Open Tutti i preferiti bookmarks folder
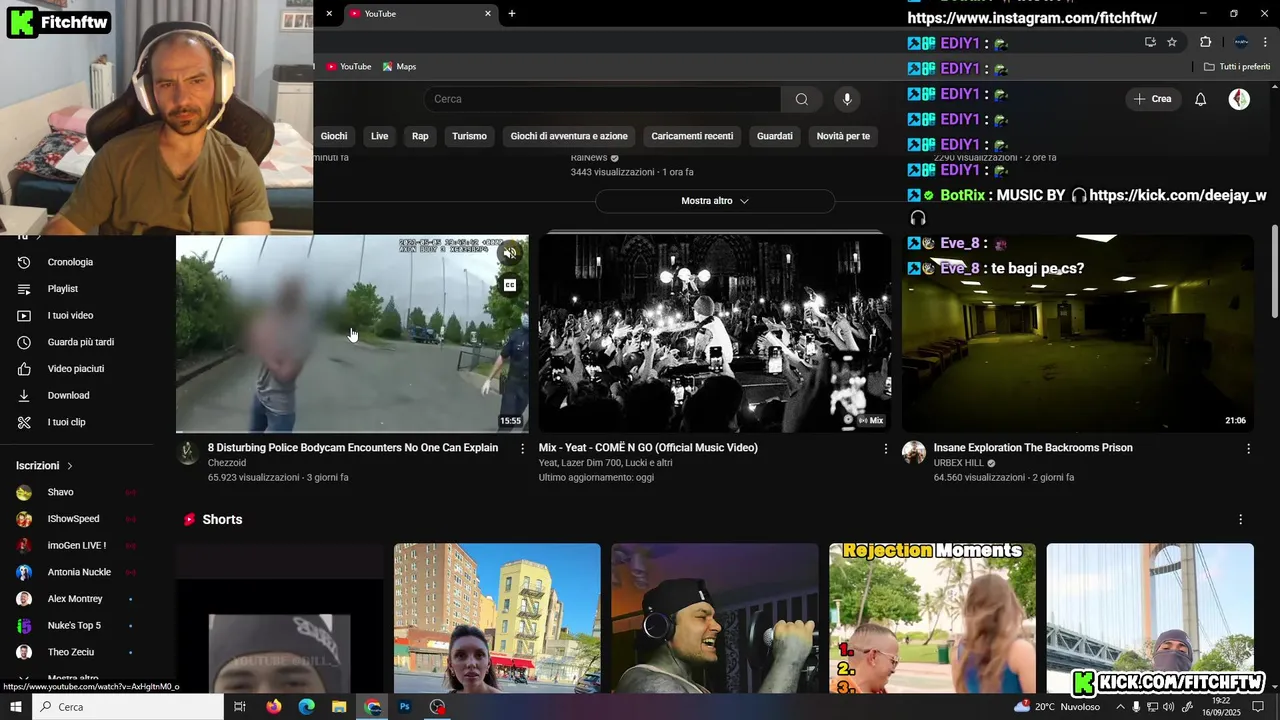This screenshot has width=1280, height=720. tap(1237, 67)
